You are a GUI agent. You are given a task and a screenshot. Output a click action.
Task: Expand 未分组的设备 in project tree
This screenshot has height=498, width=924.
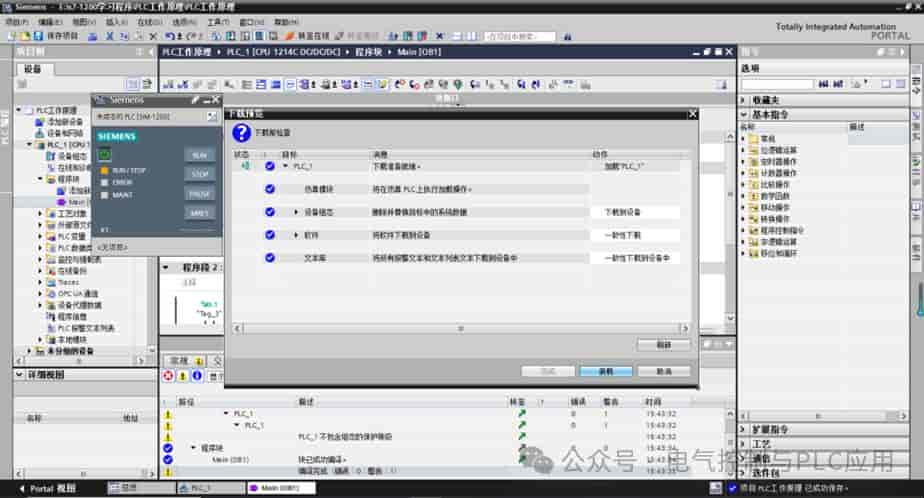(x=29, y=351)
